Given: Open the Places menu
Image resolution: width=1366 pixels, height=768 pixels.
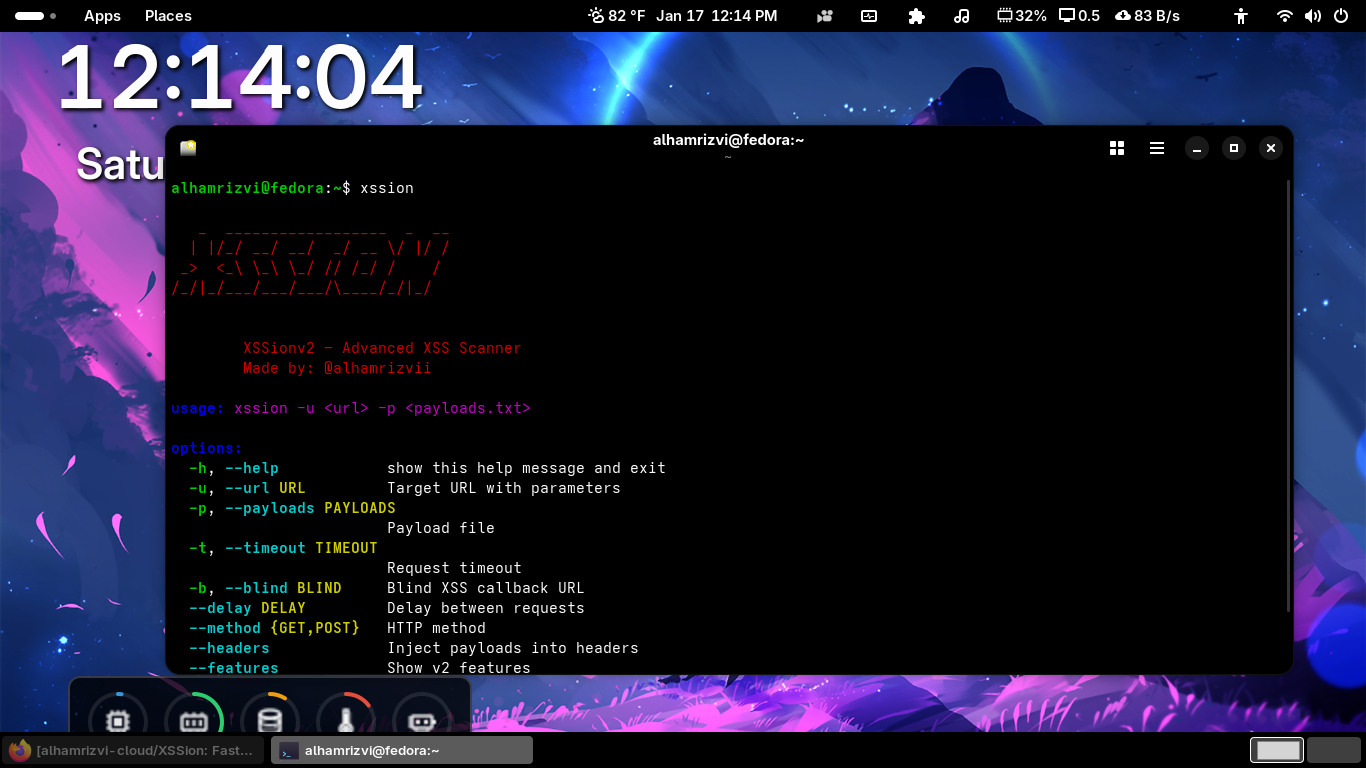Looking at the screenshot, I should pyautogui.click(x=168, y=16).
